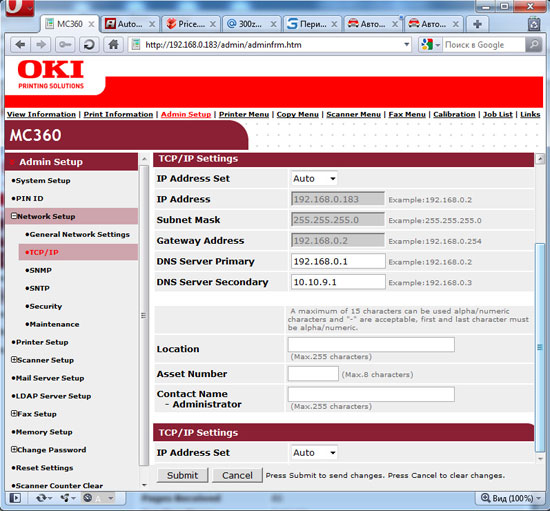
Task: Open the Printer Menu link
Action: (244, 114)
